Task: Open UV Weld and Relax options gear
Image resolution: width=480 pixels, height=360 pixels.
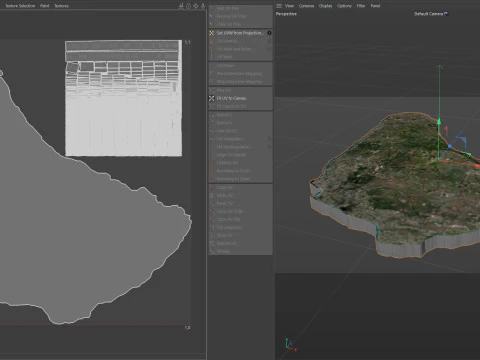Action: coord(269,49)
